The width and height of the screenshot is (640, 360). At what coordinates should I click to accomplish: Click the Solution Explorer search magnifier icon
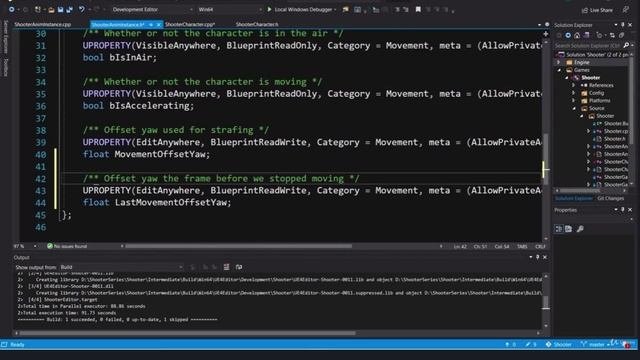click(x=626, y=45)
